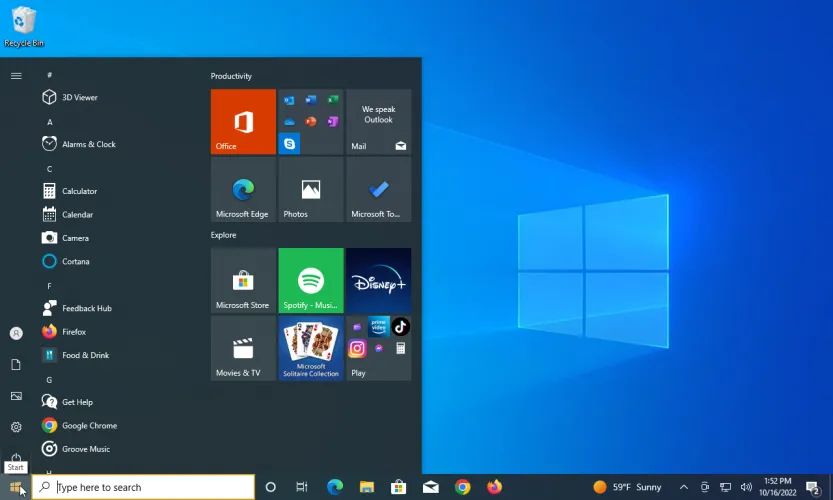The image size is (833, 500).
Task: Expand the Start menu hamburger navigation
Action: click(16, 75)
